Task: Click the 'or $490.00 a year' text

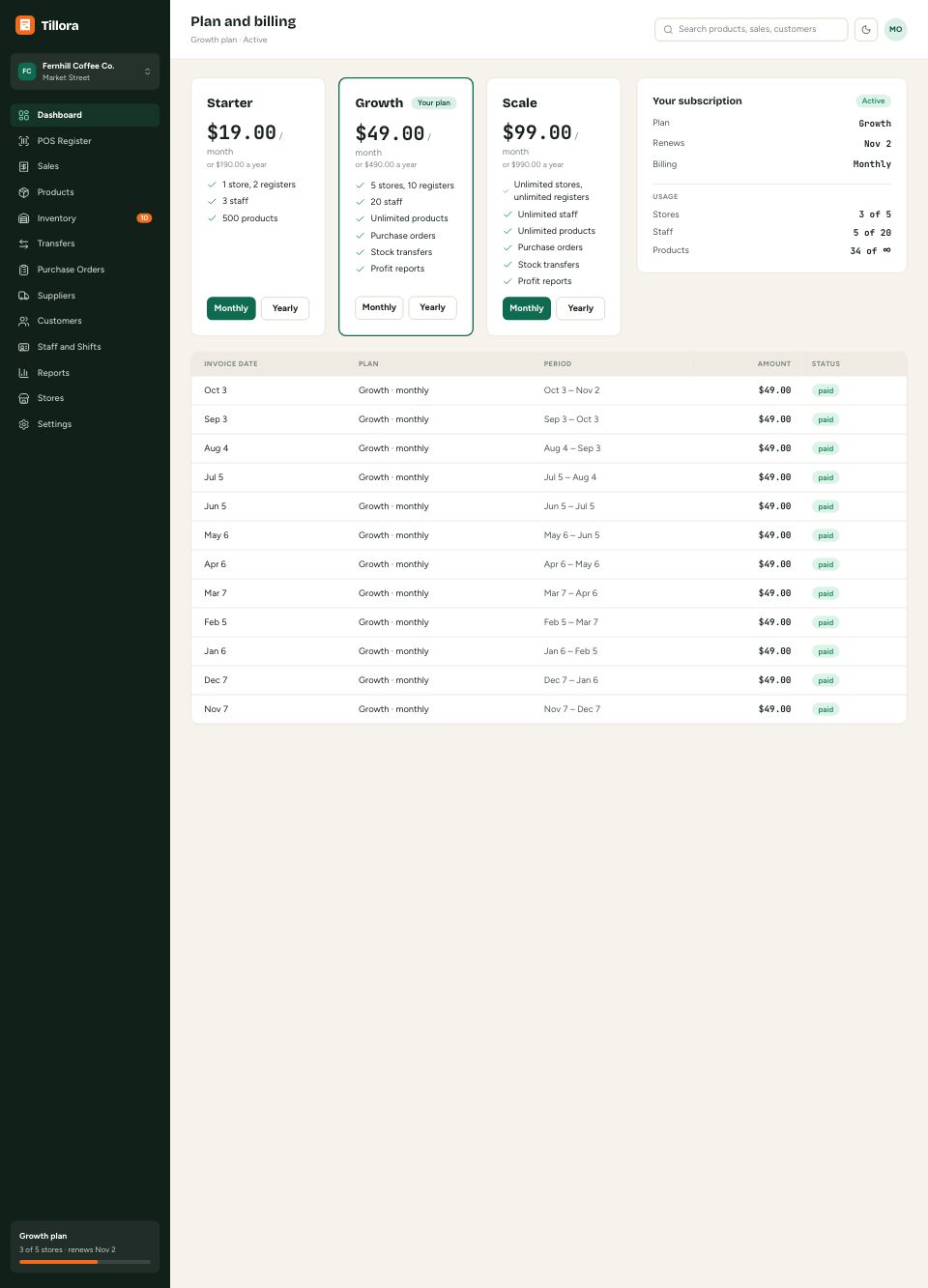Action: pyautogui.click(x=386, y=164)
